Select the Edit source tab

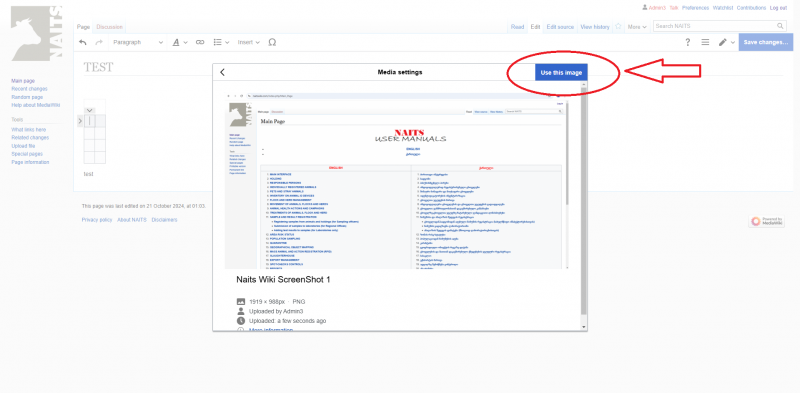tap(560, 27)
